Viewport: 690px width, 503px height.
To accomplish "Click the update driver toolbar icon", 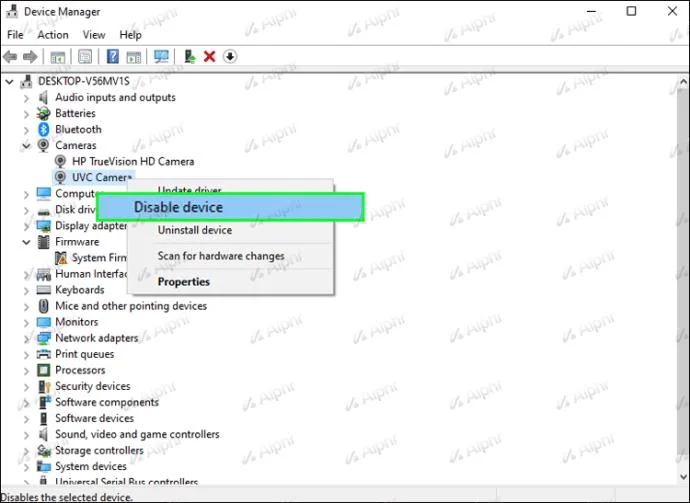I will [190, 56].
